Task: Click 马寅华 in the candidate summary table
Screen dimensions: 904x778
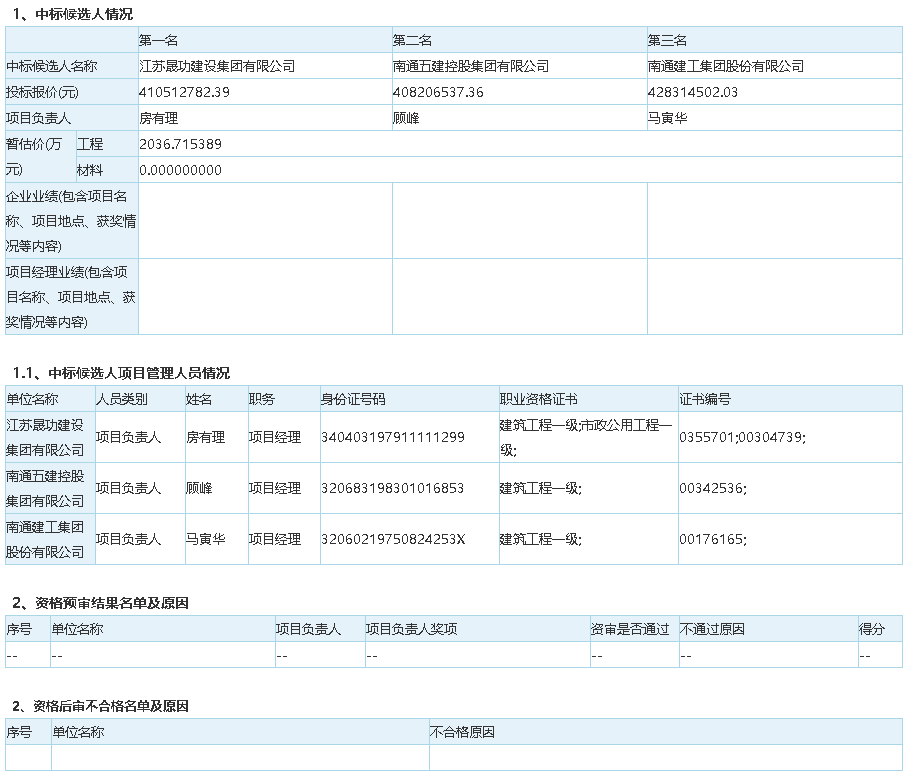Action: [x=668, y=118]
